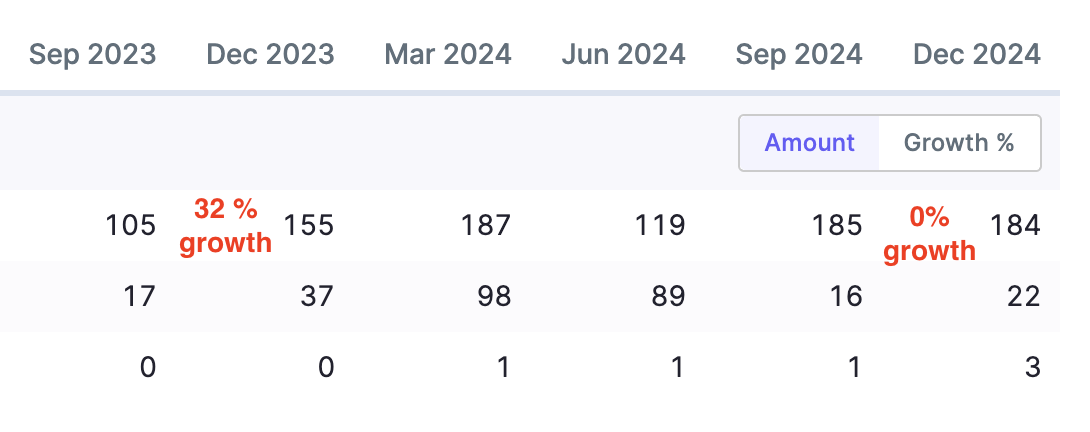Select the Amount toggle option
This screenshot has height=432, width=1090.
(809, 143)
